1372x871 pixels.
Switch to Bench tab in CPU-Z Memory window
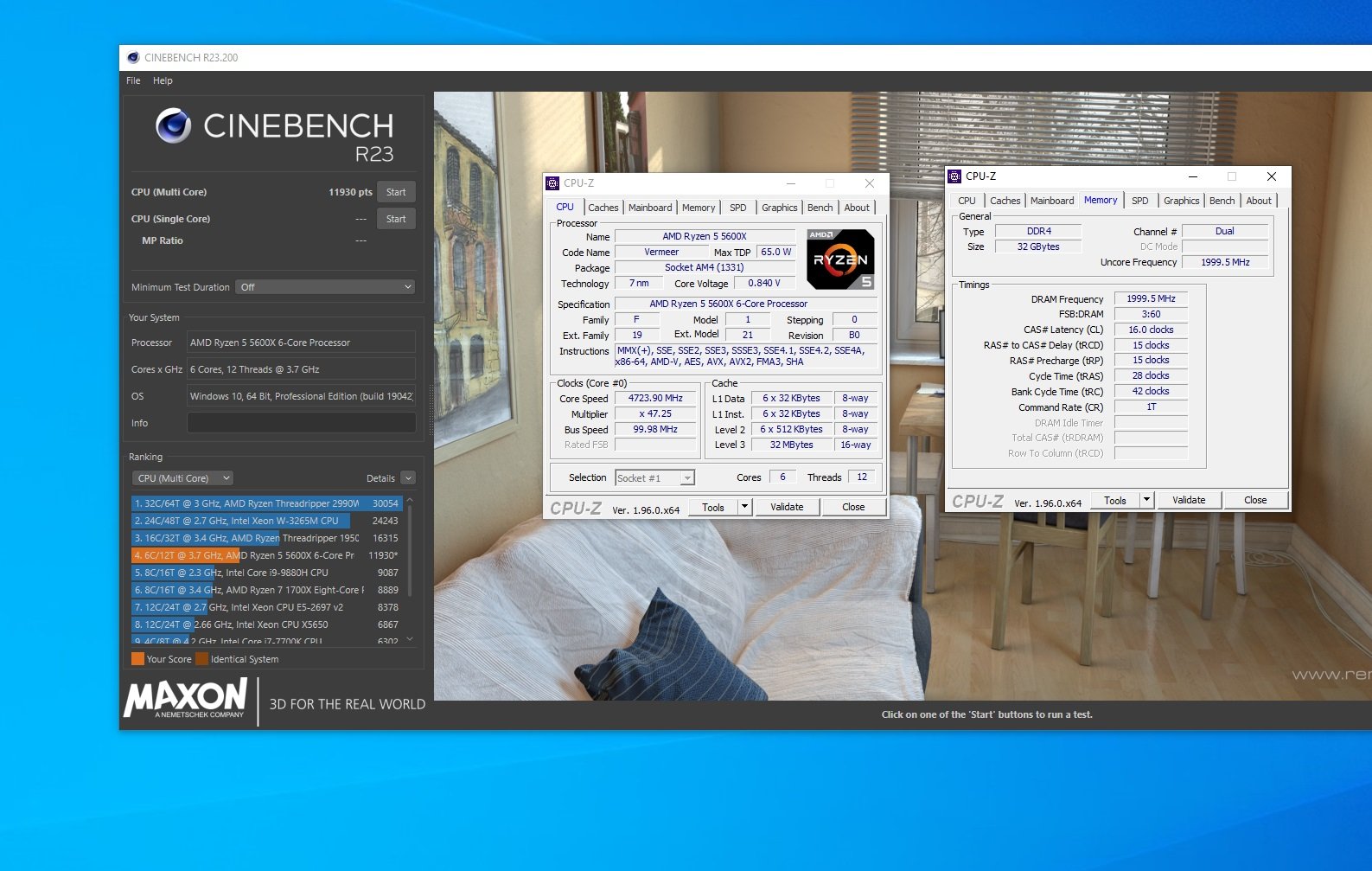tap(1222, 201)
